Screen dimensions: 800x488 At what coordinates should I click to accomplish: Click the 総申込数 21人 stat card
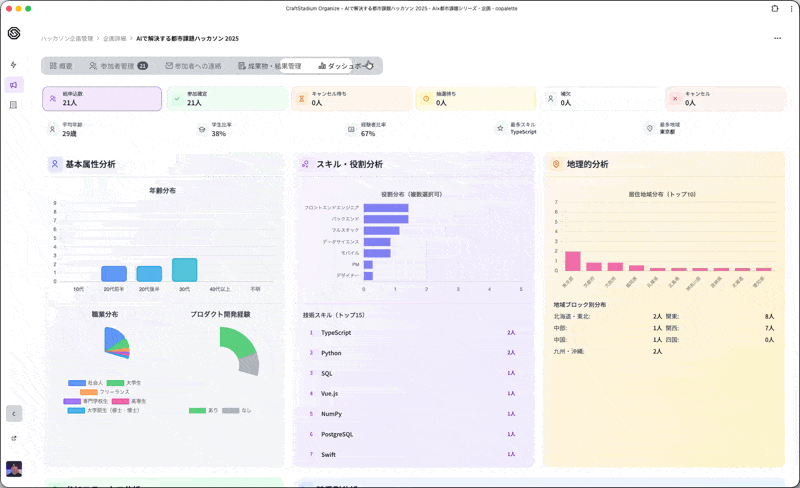point(102,98)
